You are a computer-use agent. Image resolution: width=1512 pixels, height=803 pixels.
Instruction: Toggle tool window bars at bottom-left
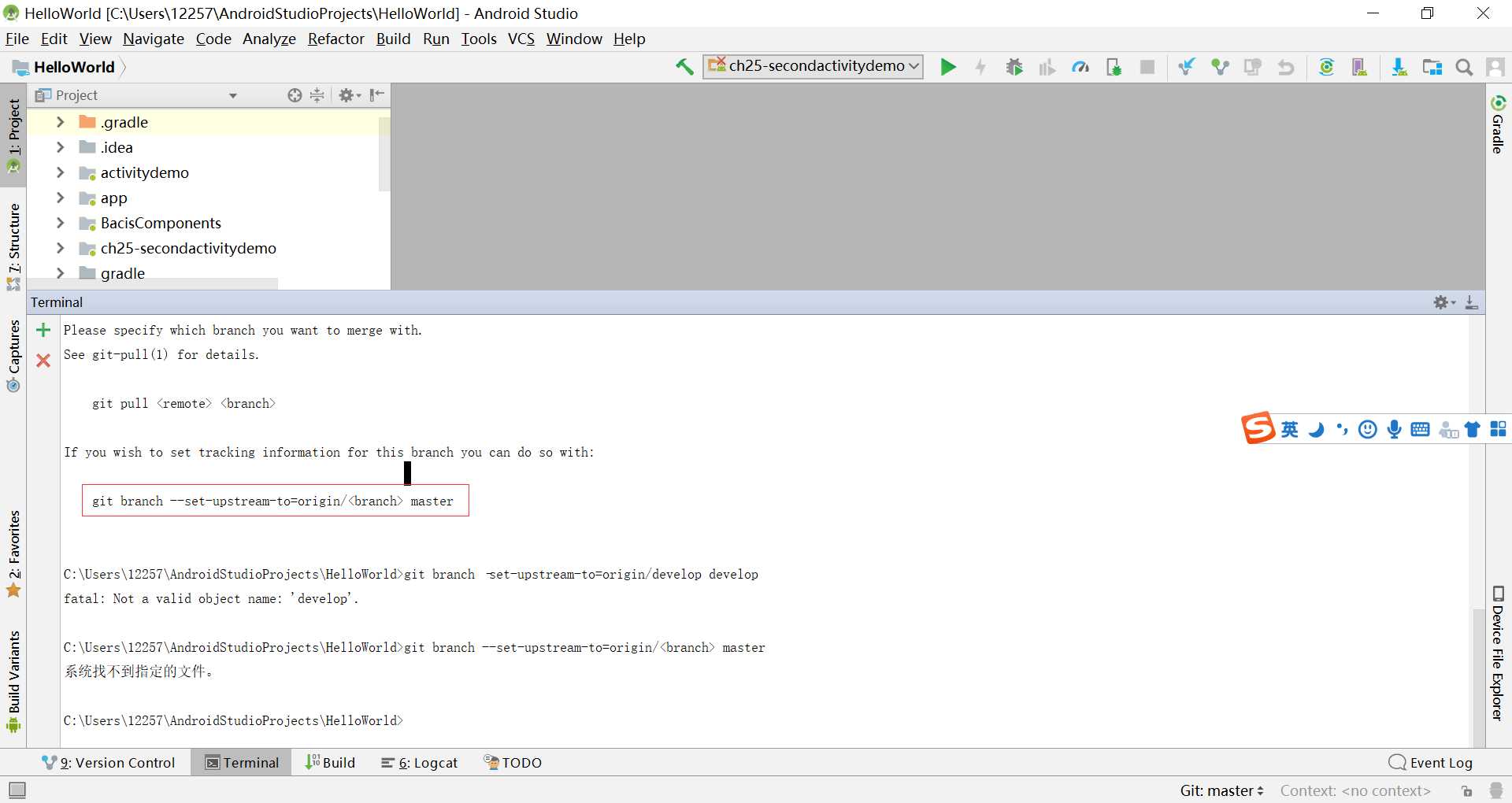click(x=17, y=790)
